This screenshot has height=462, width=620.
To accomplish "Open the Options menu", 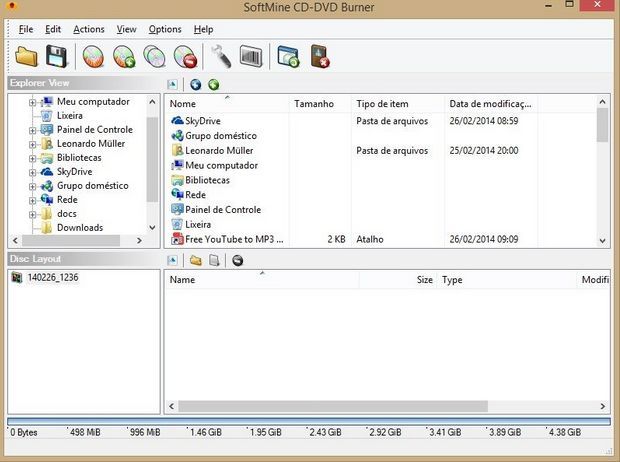I will tap(165, 29).
